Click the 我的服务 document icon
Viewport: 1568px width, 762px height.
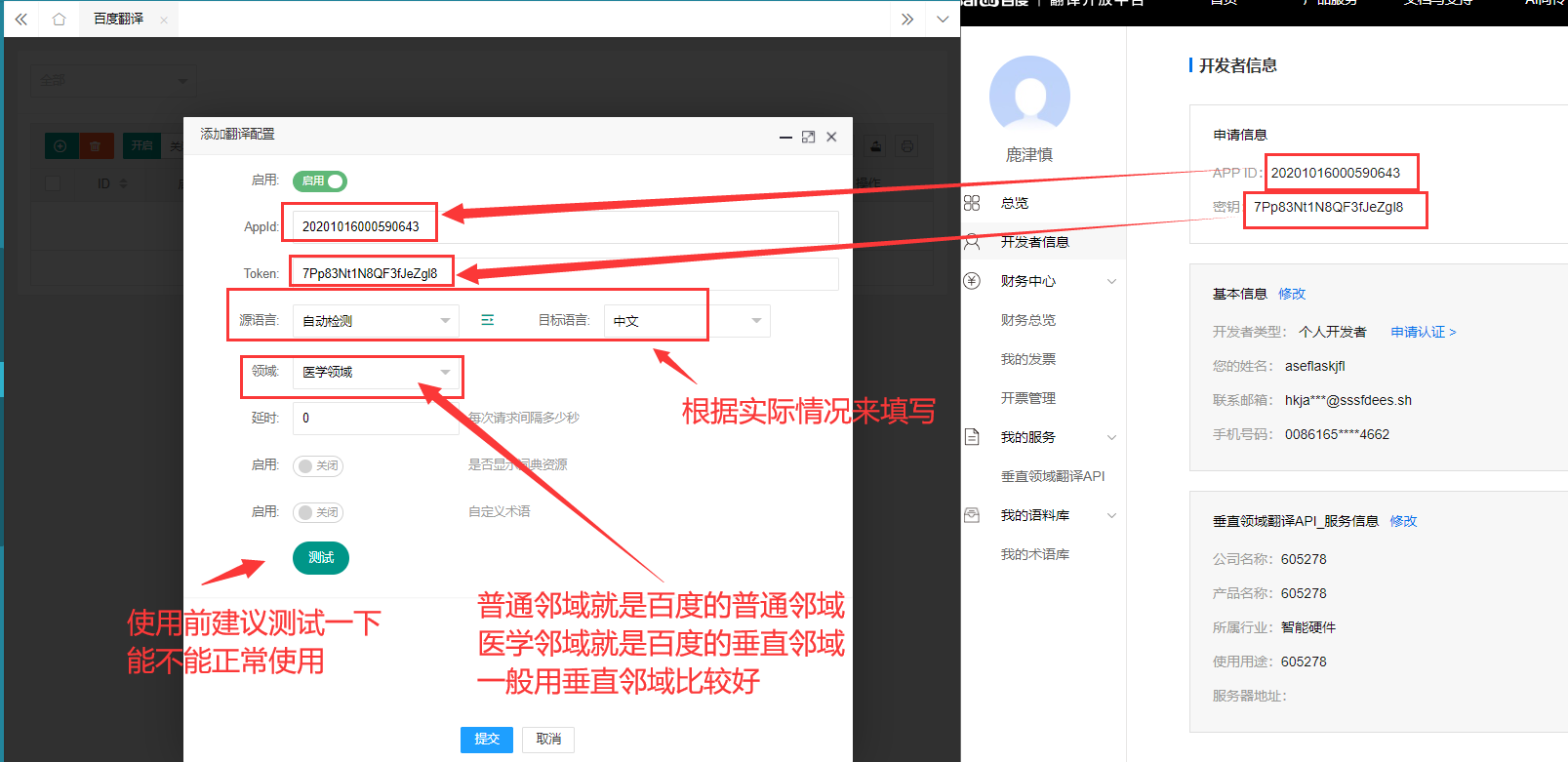(x=972, y=437)
